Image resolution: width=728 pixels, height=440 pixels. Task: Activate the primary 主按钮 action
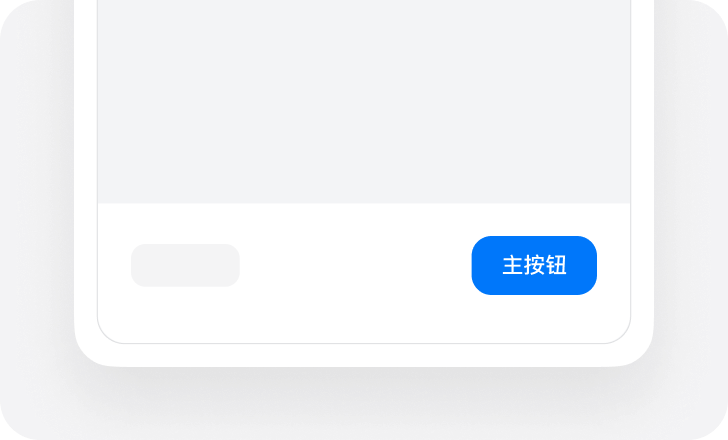pos(534,265)
